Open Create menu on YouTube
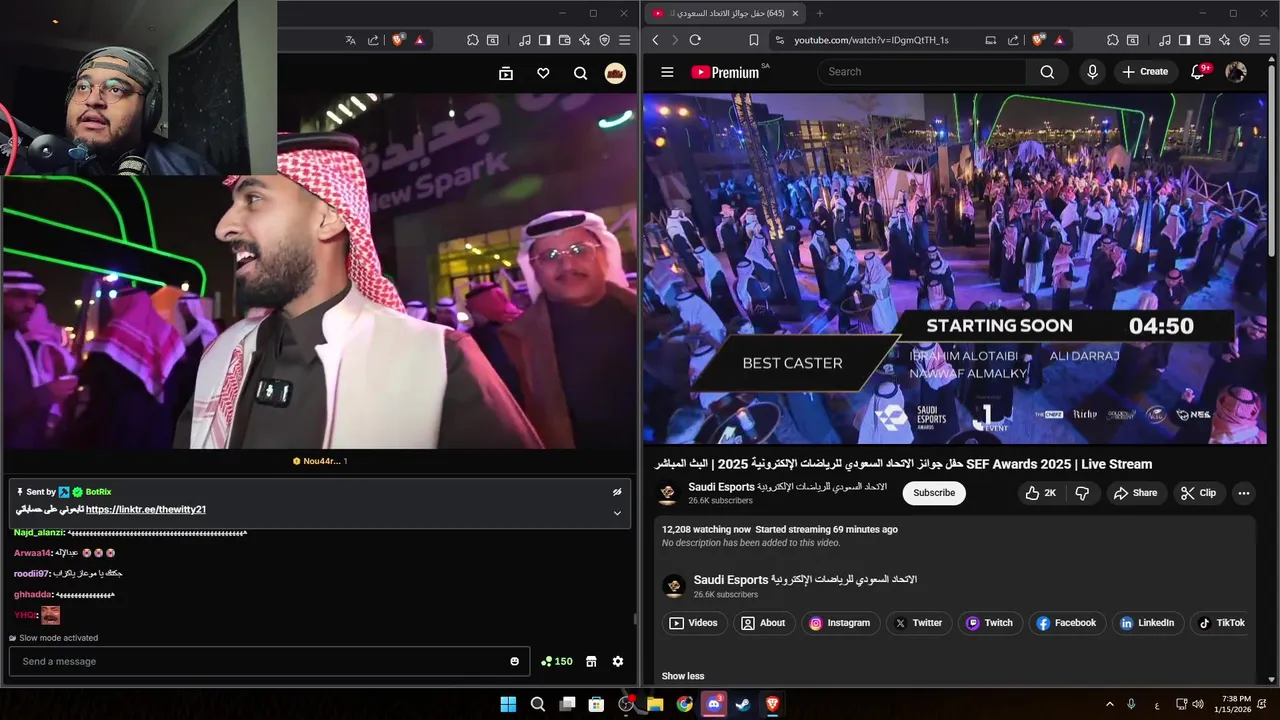The height and width of the screenshot is (720, 1280). [x=1145, y=72]
